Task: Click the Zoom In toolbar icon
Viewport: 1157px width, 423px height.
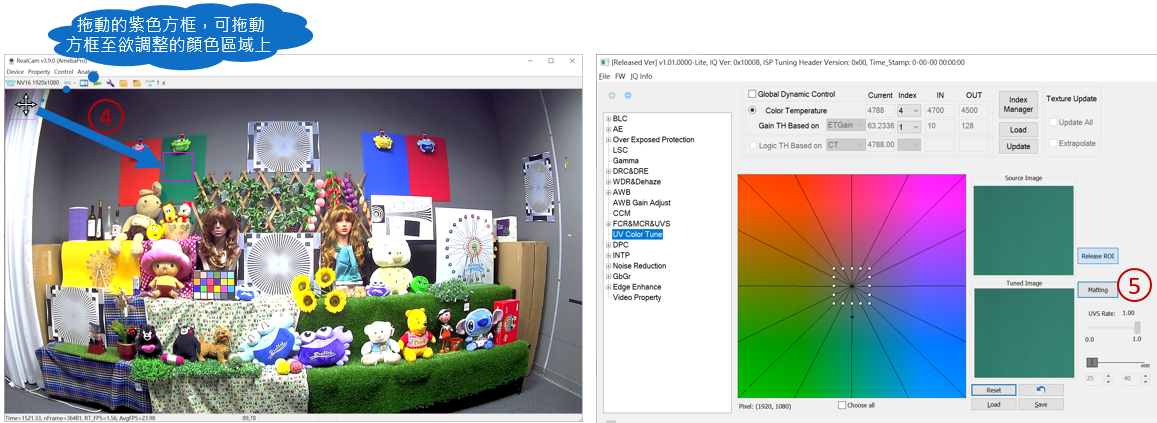Action: tap(150, 82)
